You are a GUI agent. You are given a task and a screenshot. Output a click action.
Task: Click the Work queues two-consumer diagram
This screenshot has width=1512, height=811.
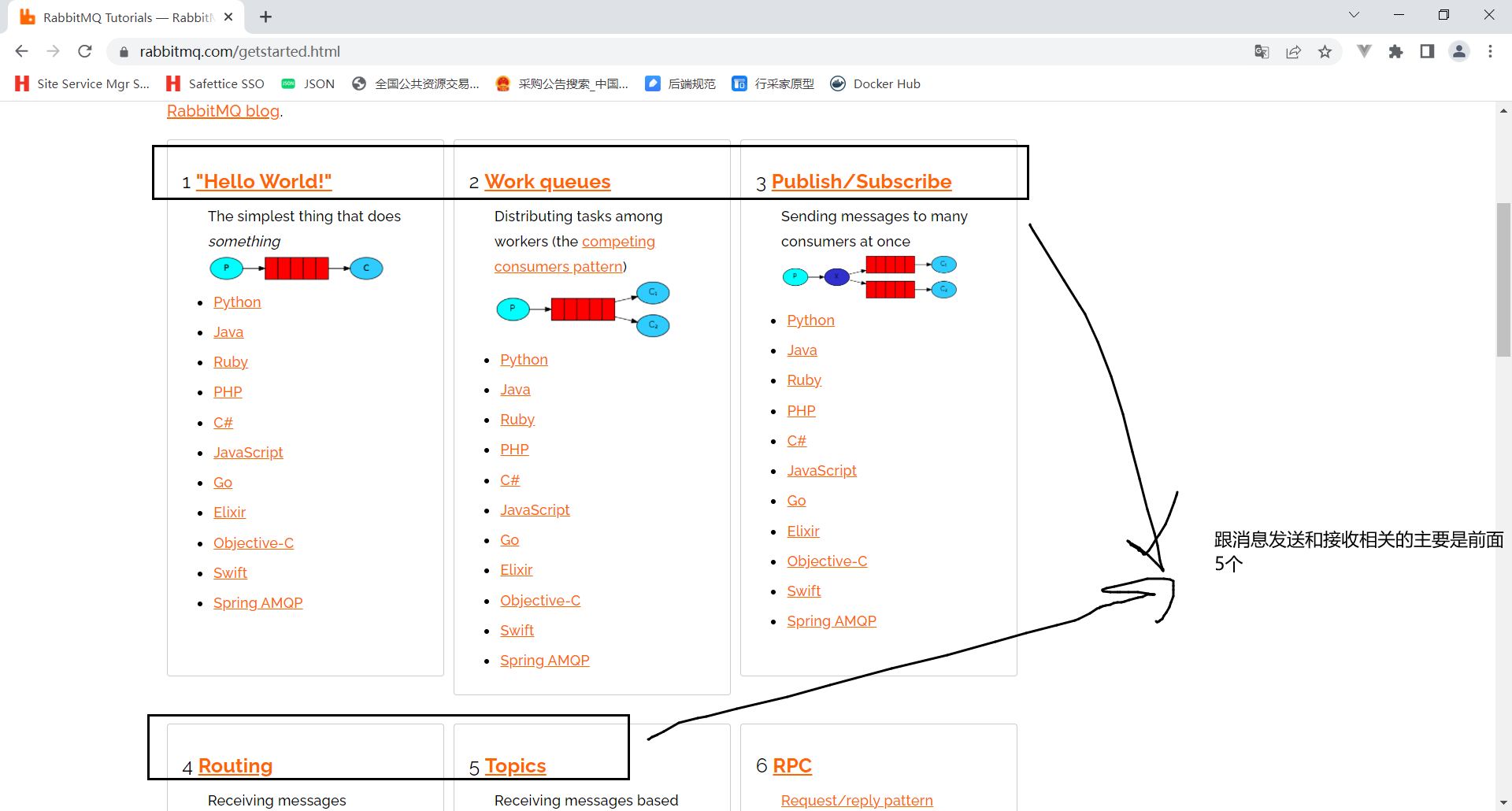coord(583,309)
